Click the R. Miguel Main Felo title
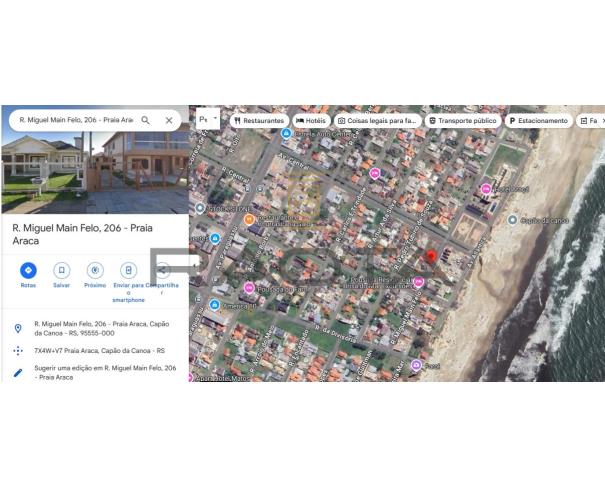Viewport: 605px width, 487px height. [83, 234]
